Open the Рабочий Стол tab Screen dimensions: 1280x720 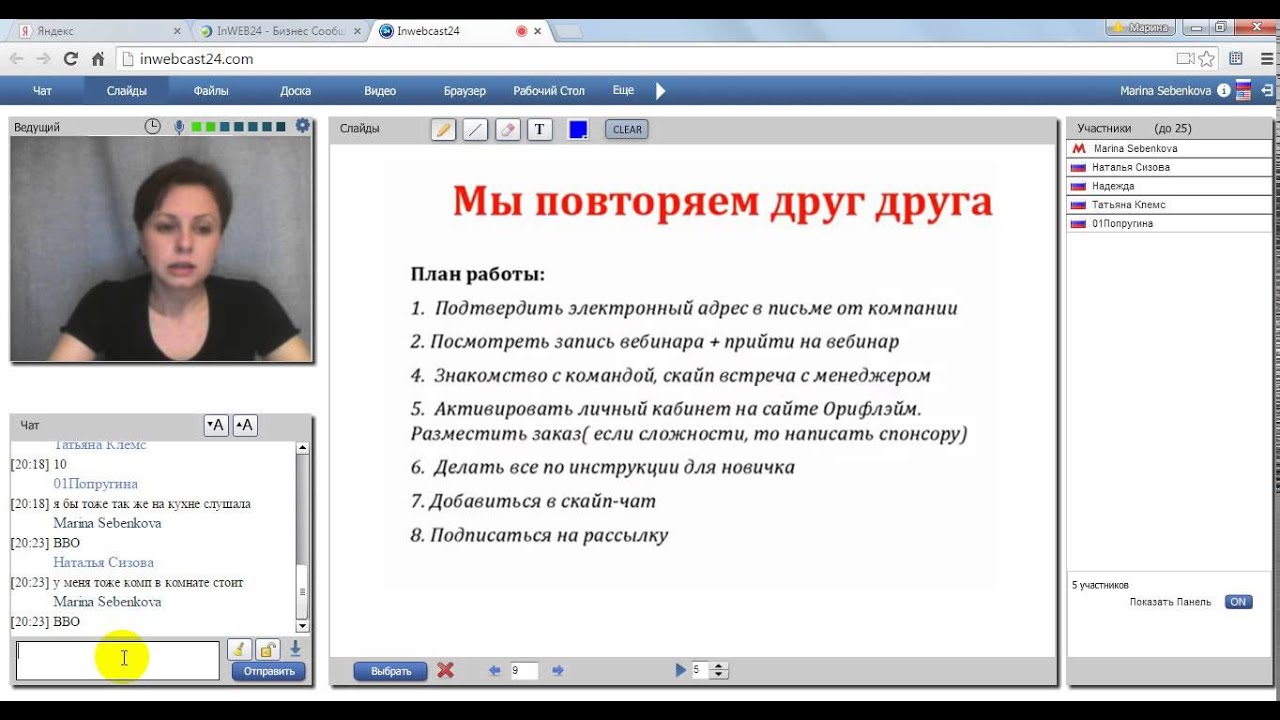click(x=549, y=91)
